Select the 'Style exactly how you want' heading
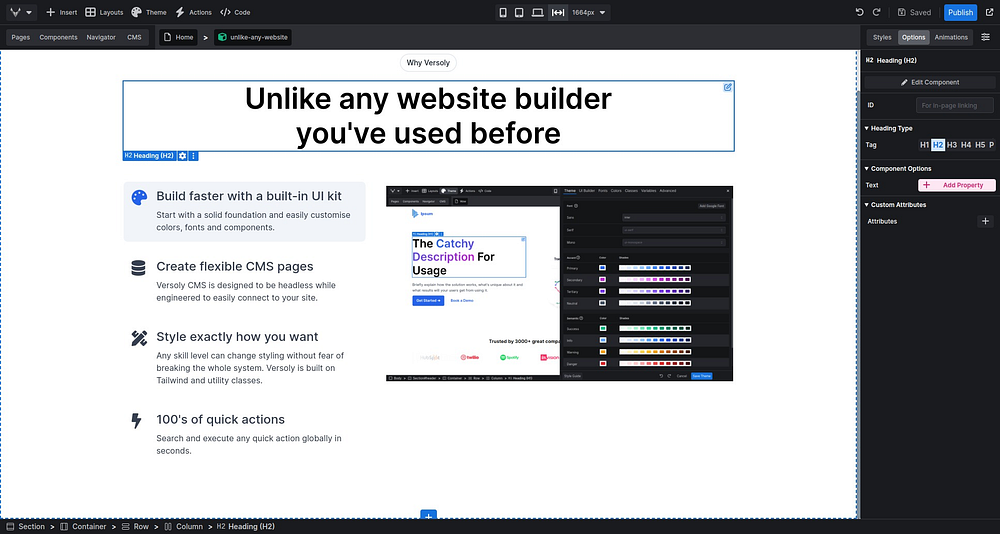Screen dimensions: 1000x534 point(237,336)
